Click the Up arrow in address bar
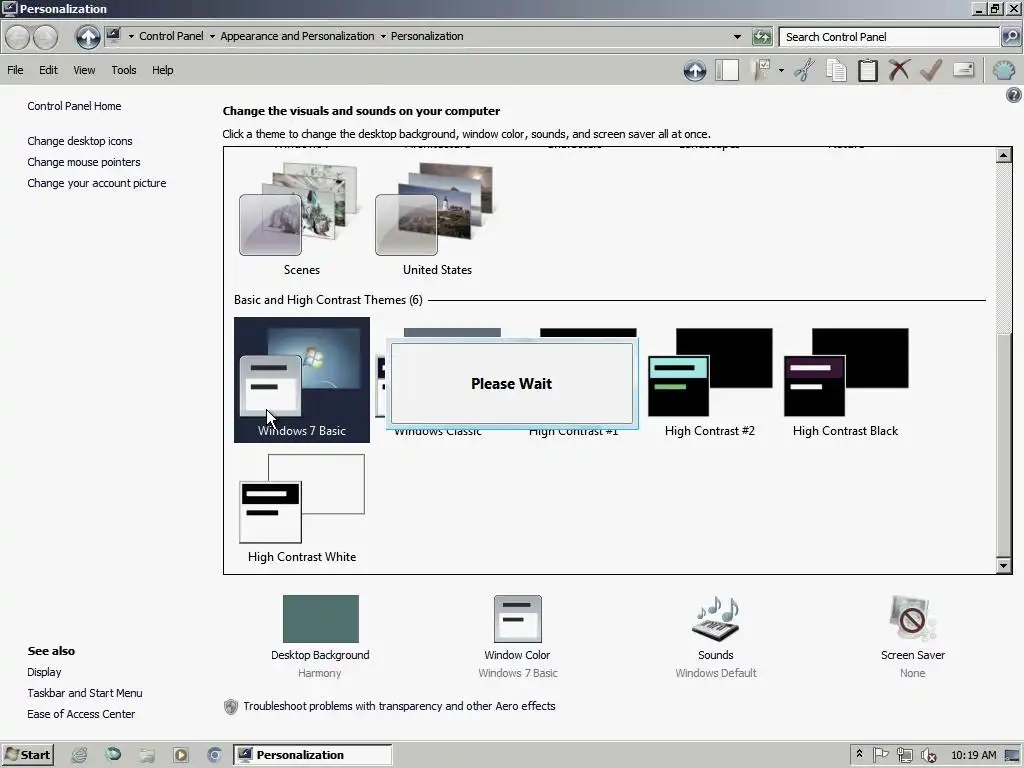1024x768 pixels. [88, 37]
